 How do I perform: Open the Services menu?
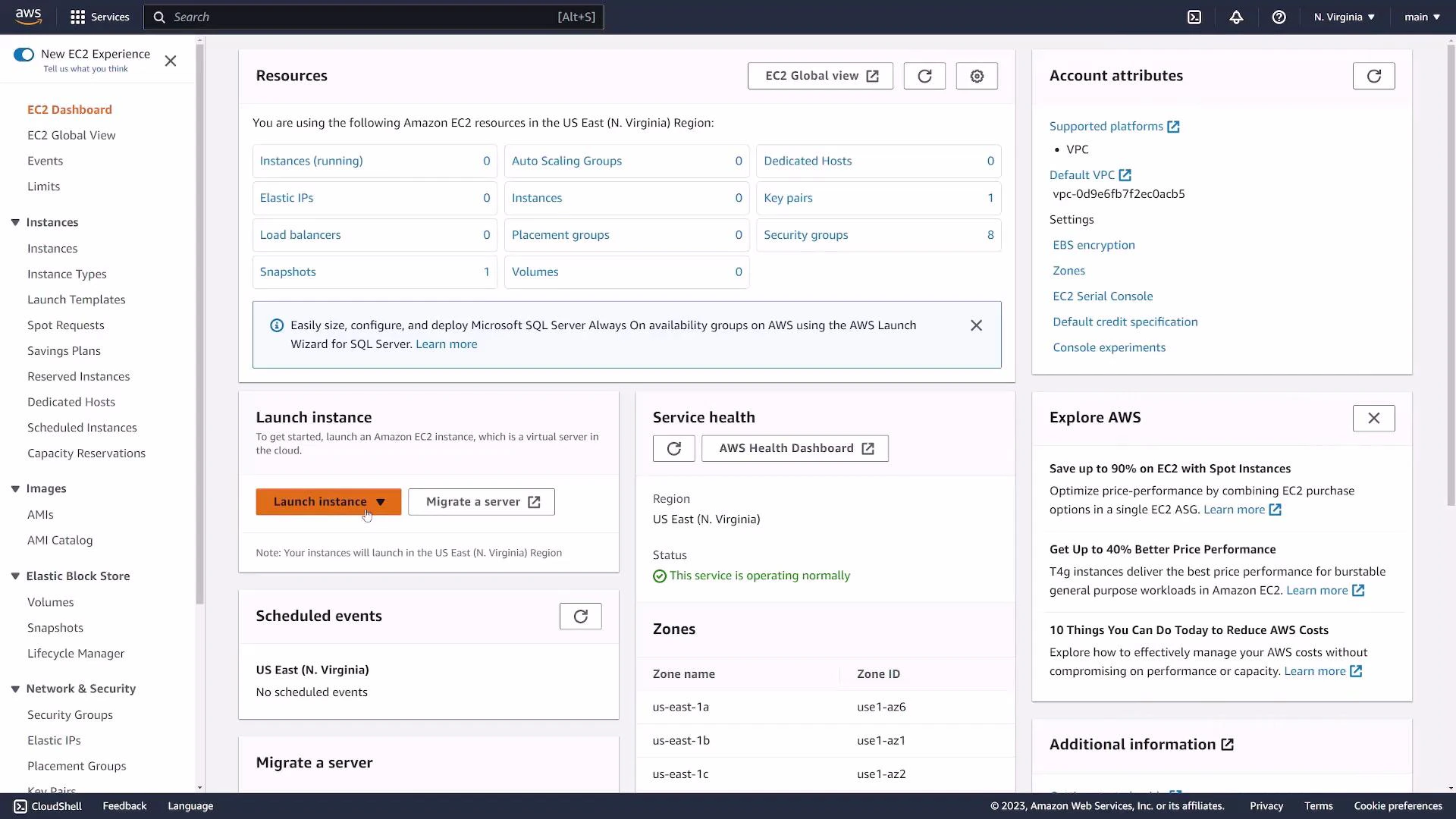[99, 17]
